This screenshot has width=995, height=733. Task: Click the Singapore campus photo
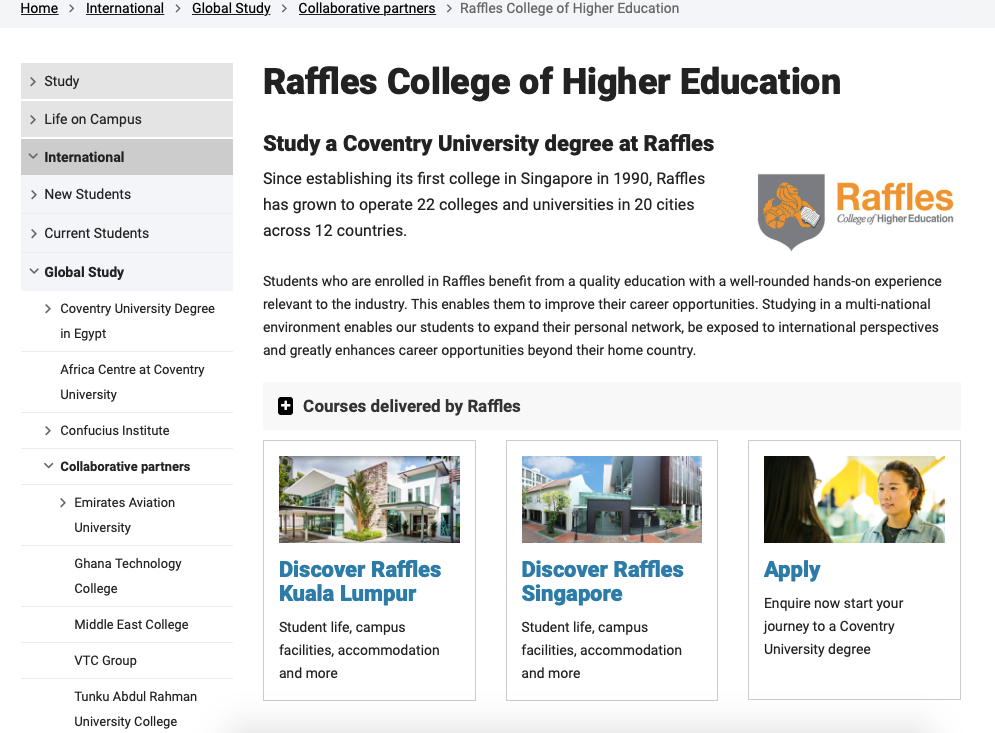coord(612,499)
